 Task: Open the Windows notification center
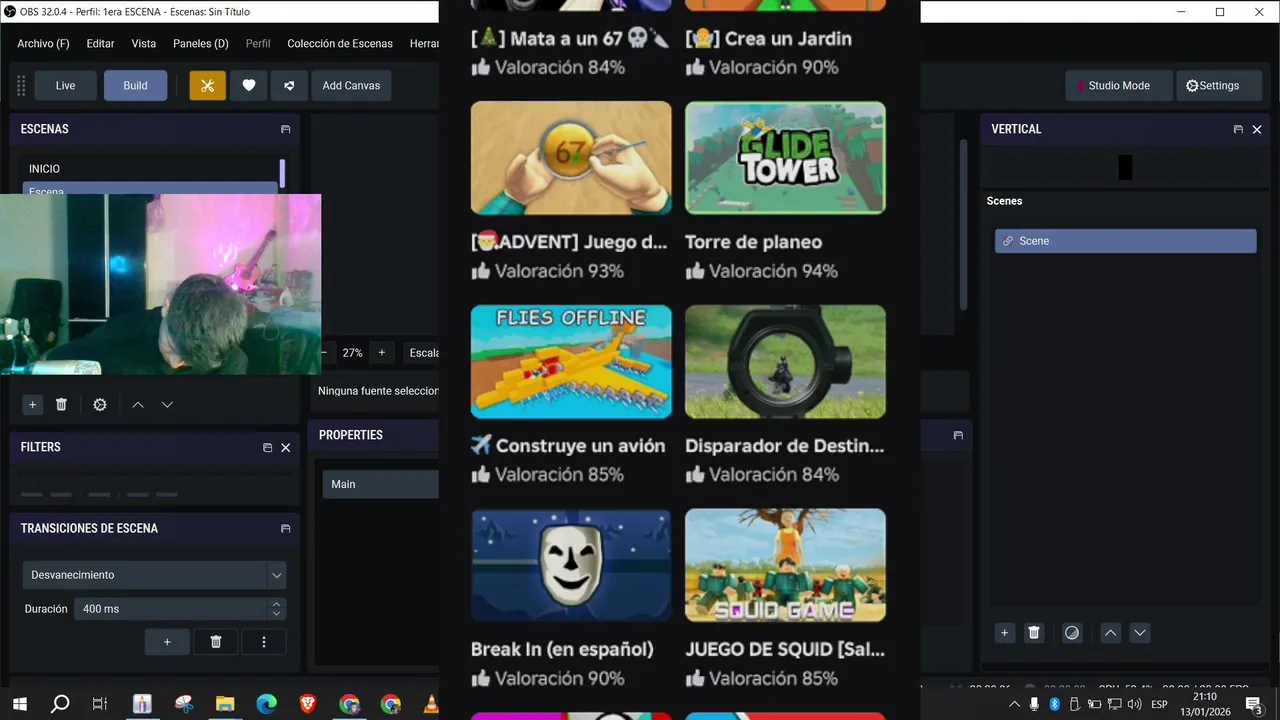1254,705
